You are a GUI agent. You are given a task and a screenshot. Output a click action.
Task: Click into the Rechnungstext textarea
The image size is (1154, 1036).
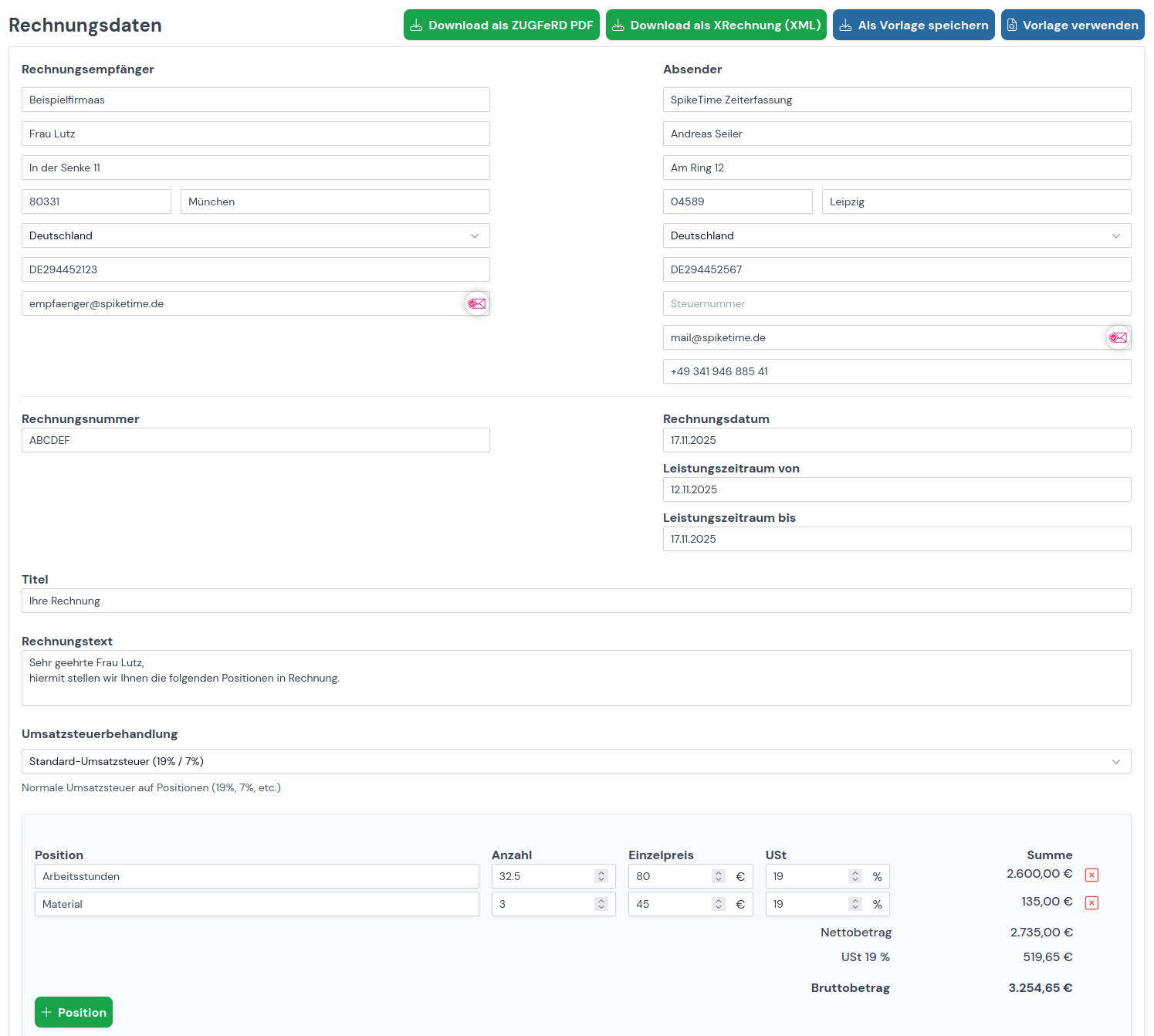[x=576, y=678]
